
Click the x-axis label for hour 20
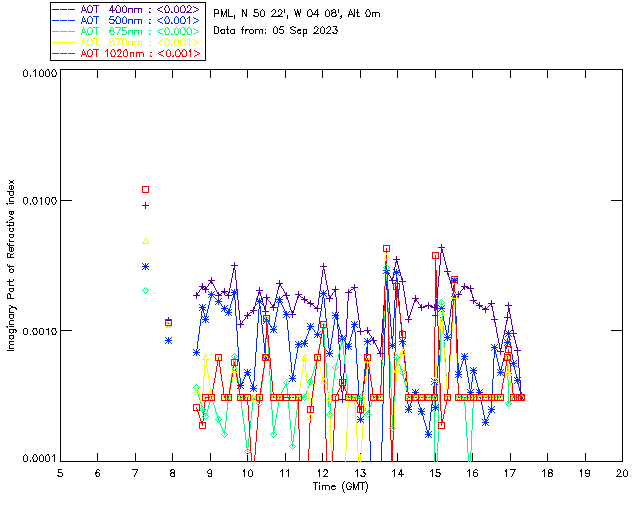(622, 473)
